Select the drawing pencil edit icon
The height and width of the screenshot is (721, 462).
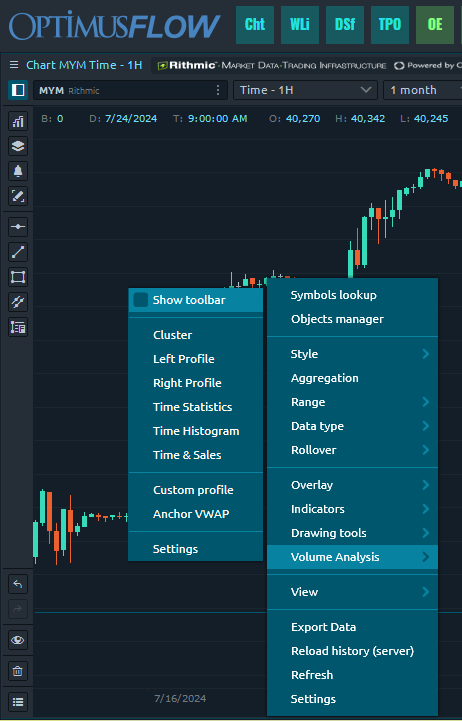click(18, 196)
